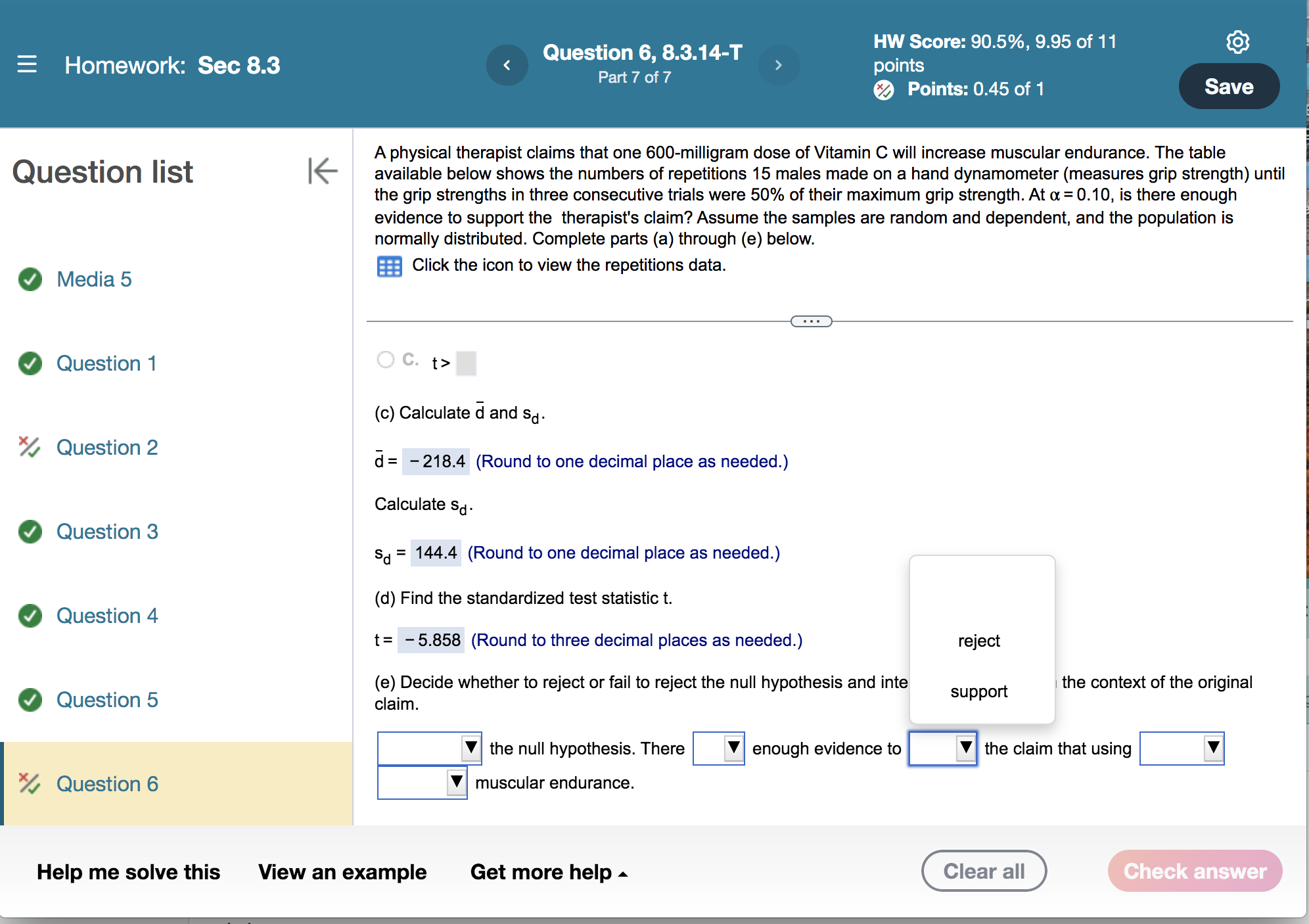Open Question 4 in the question list
Screen dimensions: 1309x924
coord(107,616)
